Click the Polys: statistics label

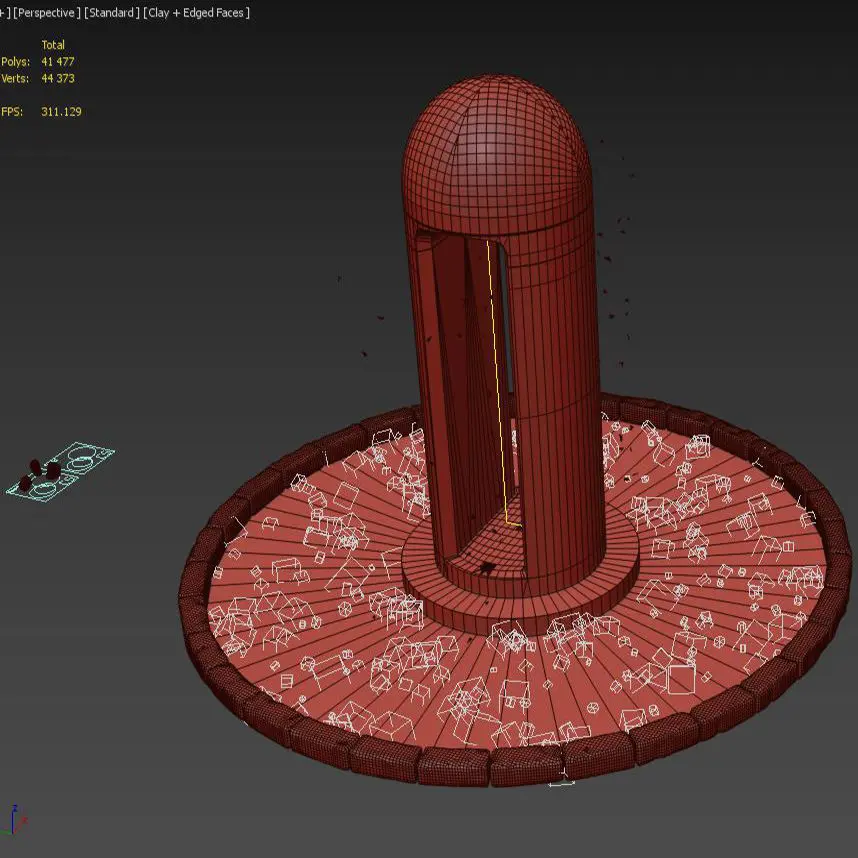pos(15,62)
